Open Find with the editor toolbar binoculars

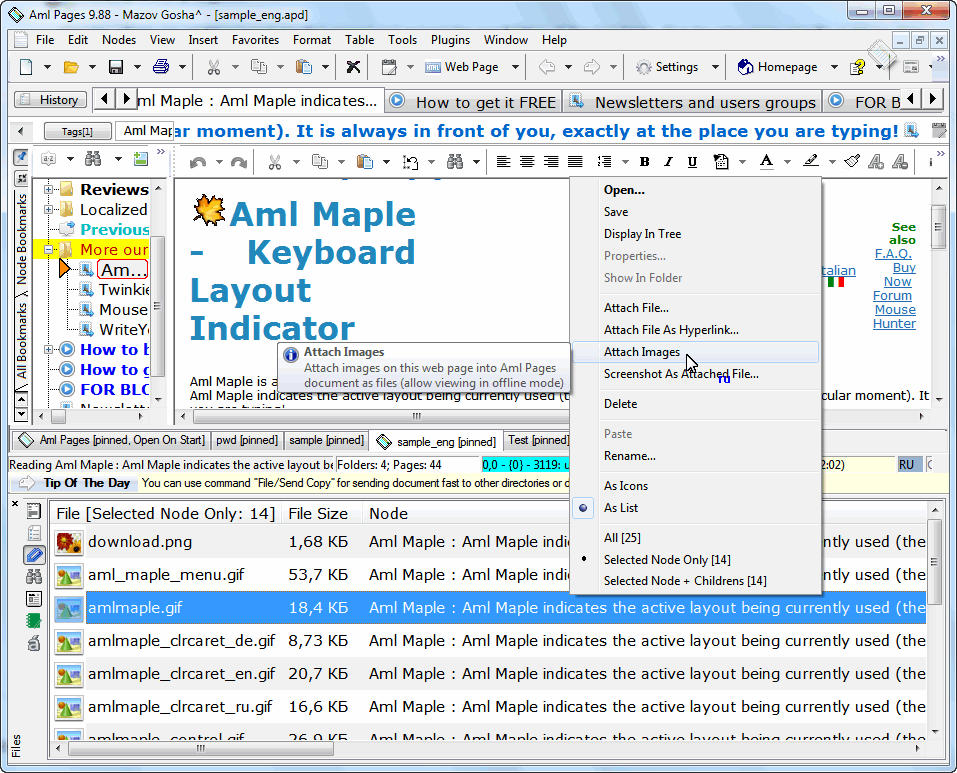pyautogui.click(x=455, y=162)
